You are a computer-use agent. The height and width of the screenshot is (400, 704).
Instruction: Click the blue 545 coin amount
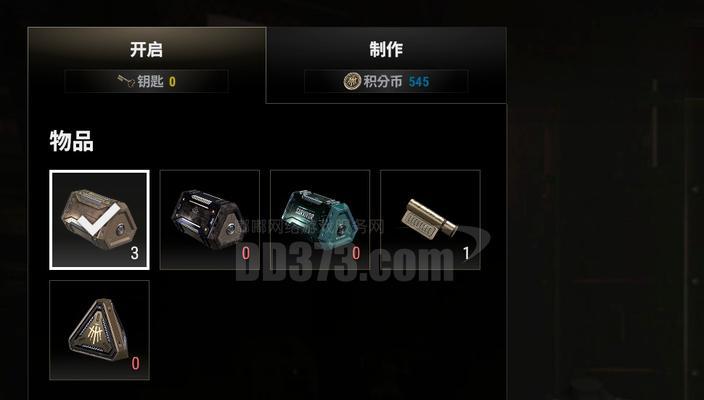(419, 82)
